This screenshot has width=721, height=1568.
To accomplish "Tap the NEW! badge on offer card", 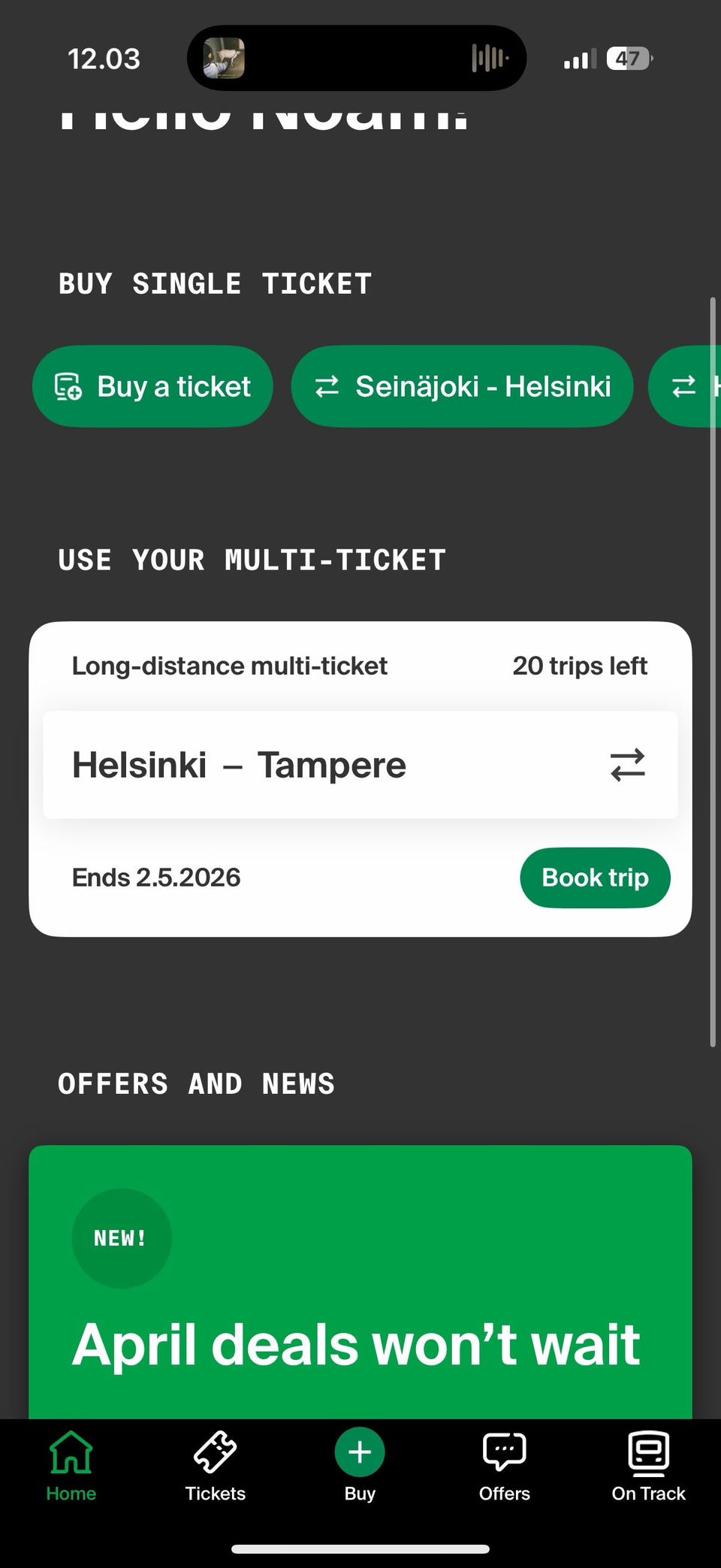I will click(x=121, y=1238).
